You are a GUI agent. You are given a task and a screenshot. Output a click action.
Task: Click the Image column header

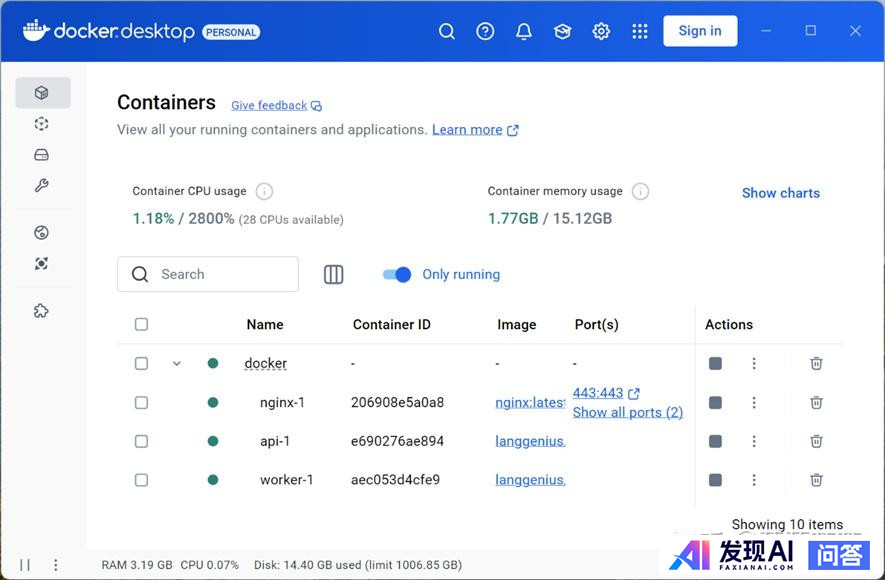pos(516,324)
